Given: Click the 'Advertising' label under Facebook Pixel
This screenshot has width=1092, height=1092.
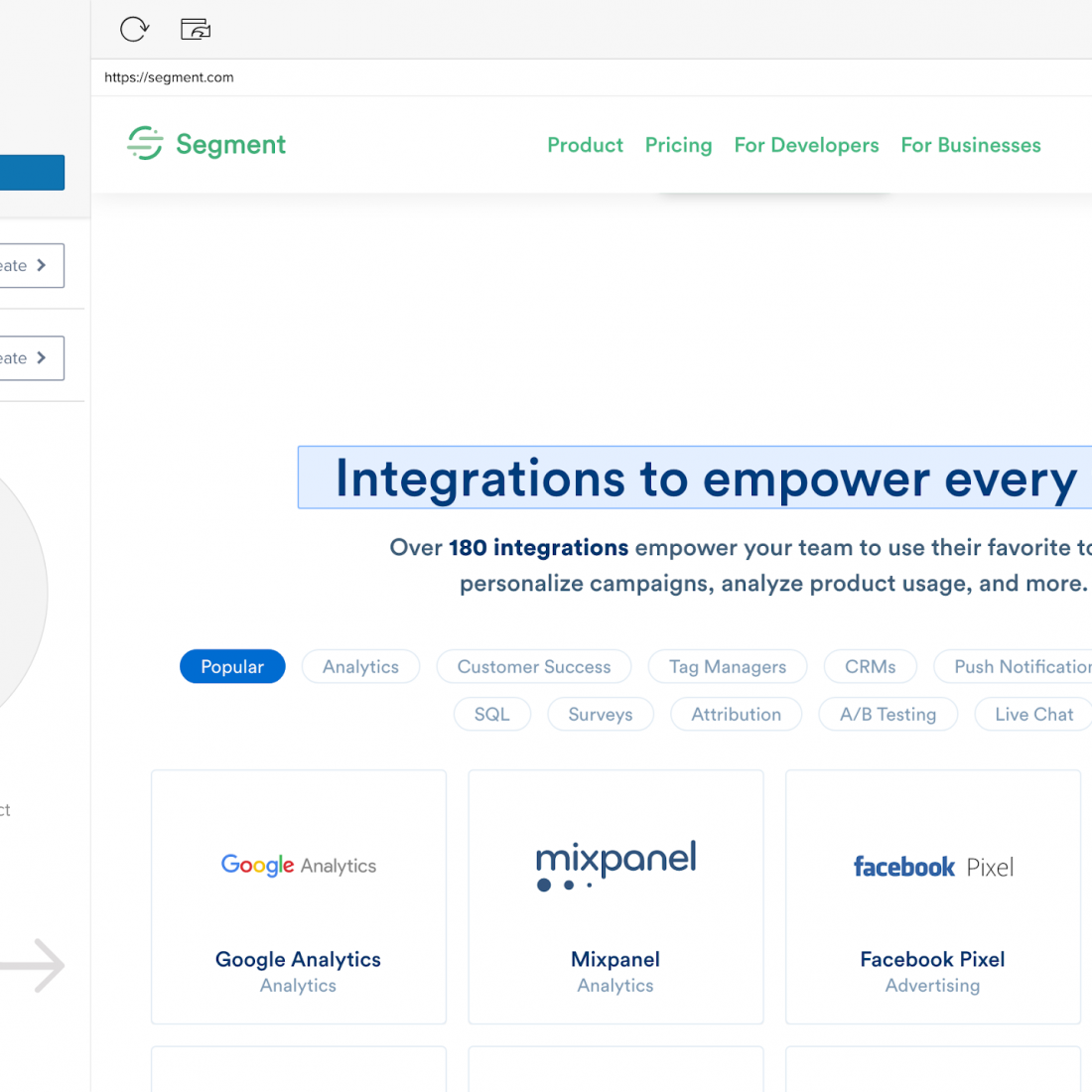Looking at the screenshot, I should (x=932, y=986).
